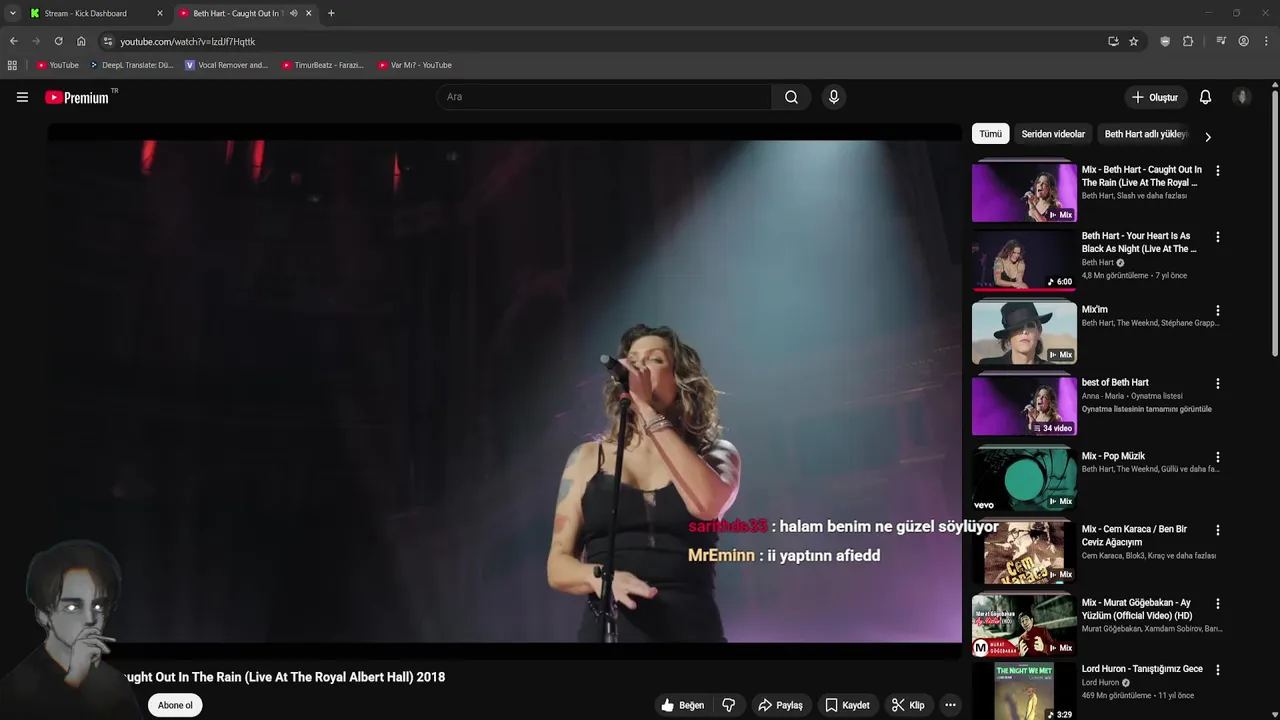Mute the Beth Hart tab audio icon
The width and height of the screenshot is (1280, 720).
point(293,13)
